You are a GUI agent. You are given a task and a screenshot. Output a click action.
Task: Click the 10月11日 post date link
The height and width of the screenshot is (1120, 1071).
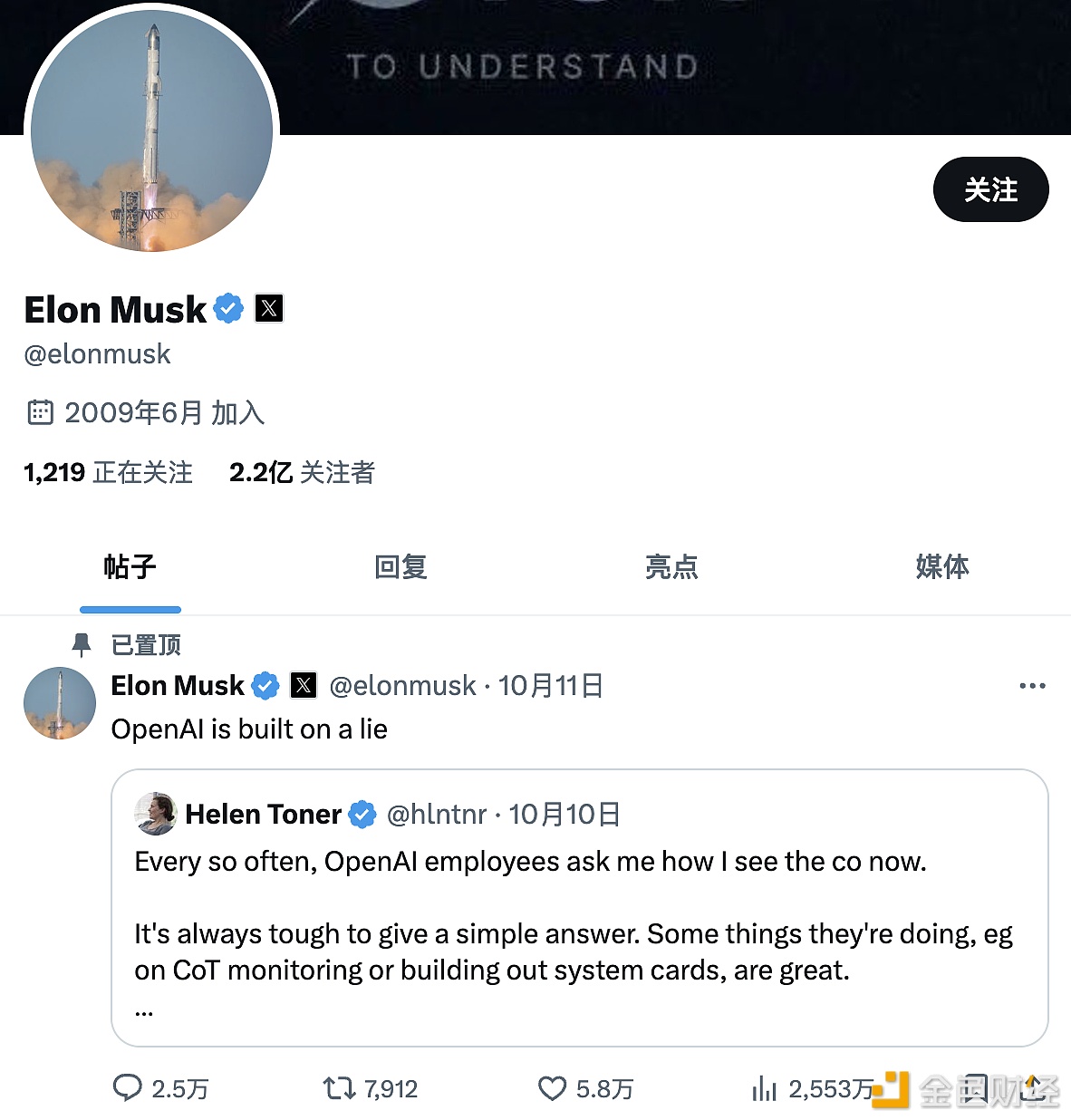pos(551,686)
